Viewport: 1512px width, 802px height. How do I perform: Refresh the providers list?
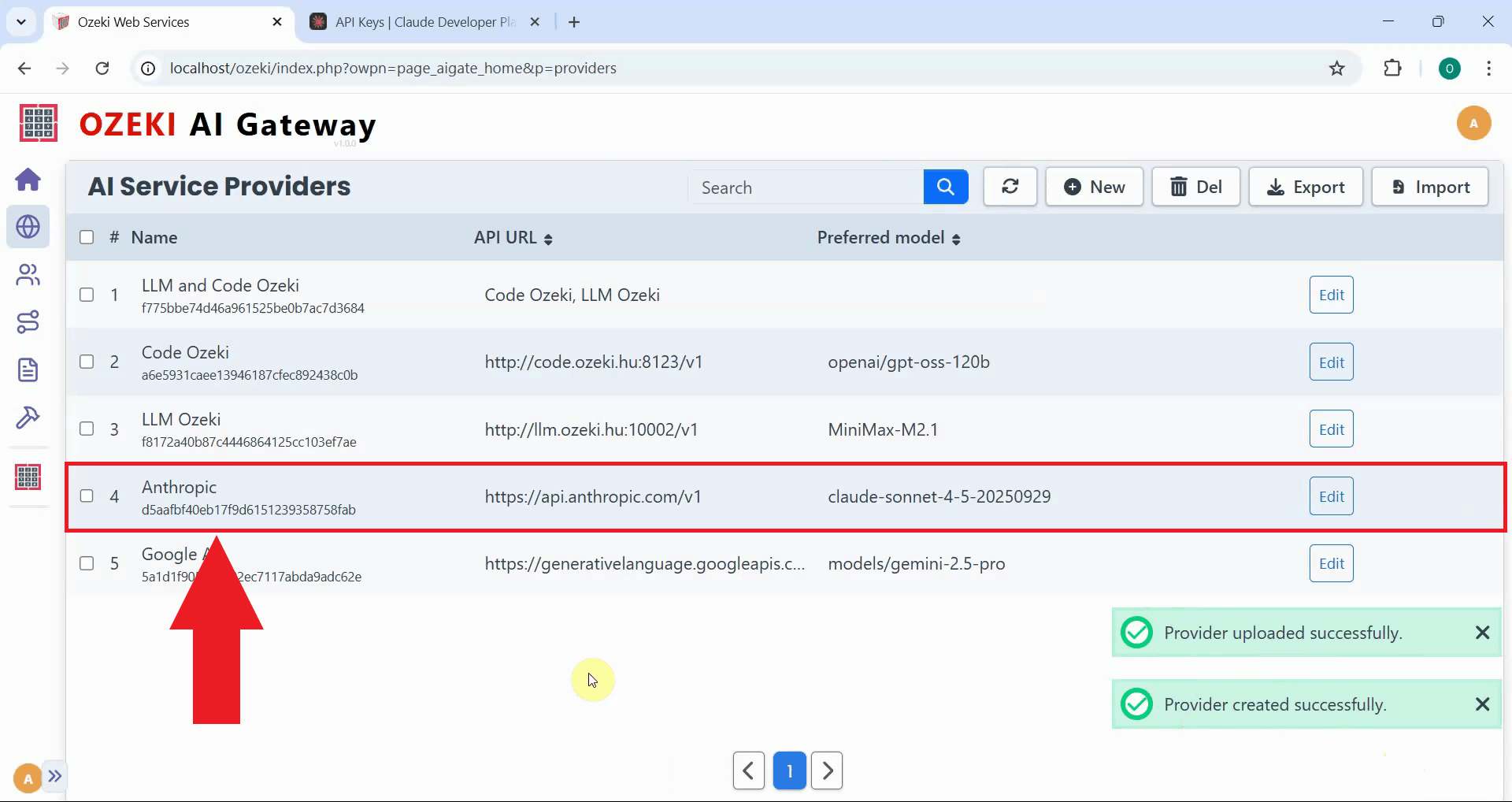click(1010, 188)
